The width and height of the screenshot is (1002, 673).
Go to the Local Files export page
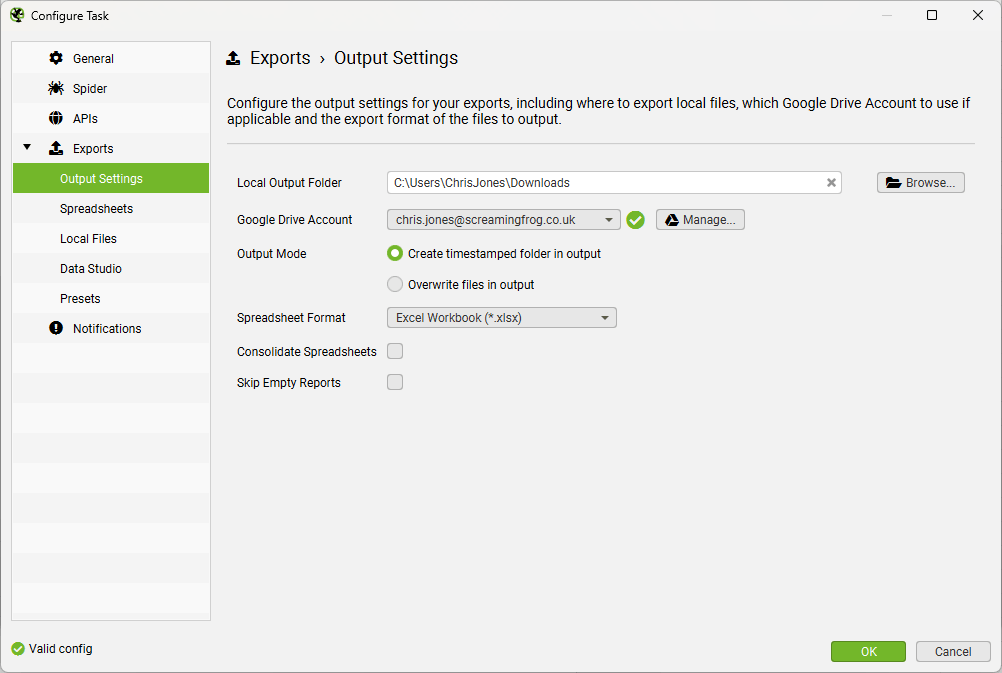[111, 238]
